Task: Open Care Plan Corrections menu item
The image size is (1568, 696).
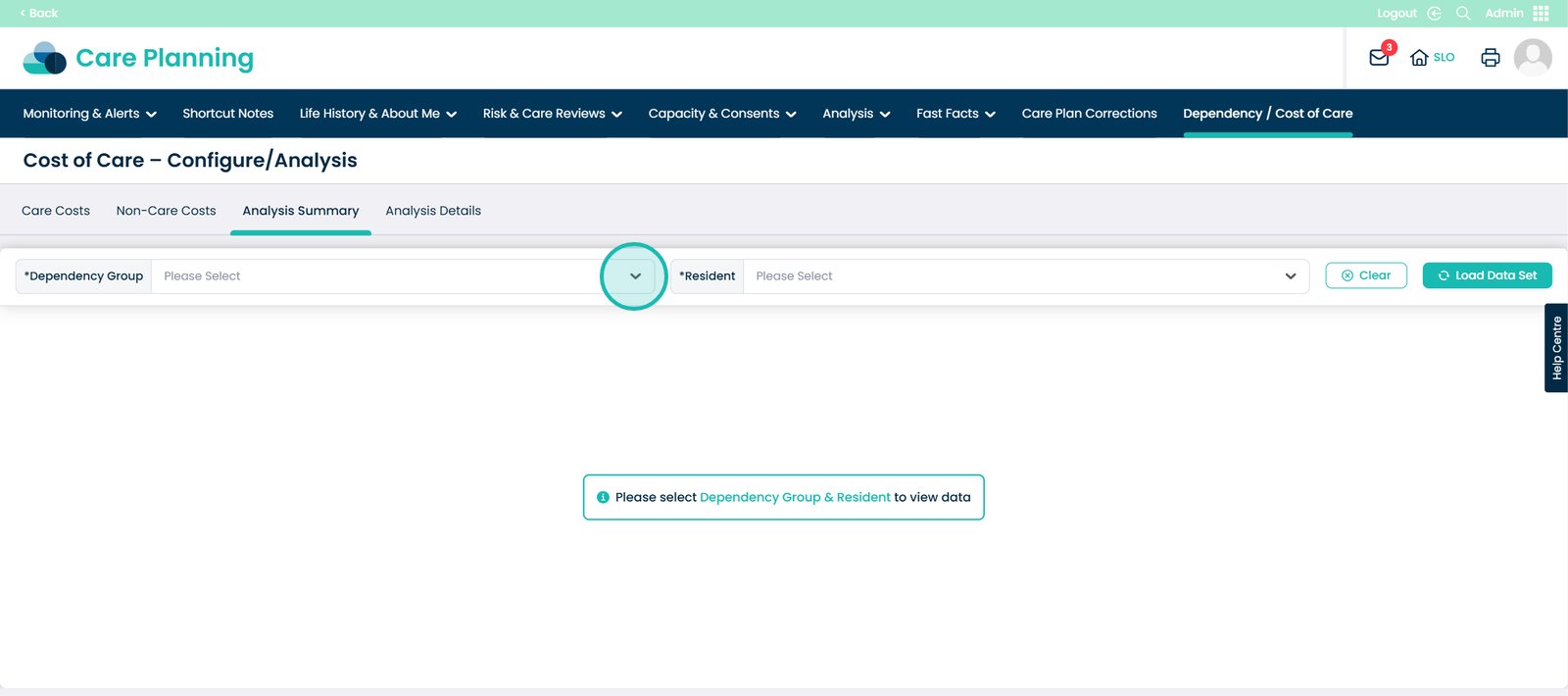Action: click(x=1089, y=114)
